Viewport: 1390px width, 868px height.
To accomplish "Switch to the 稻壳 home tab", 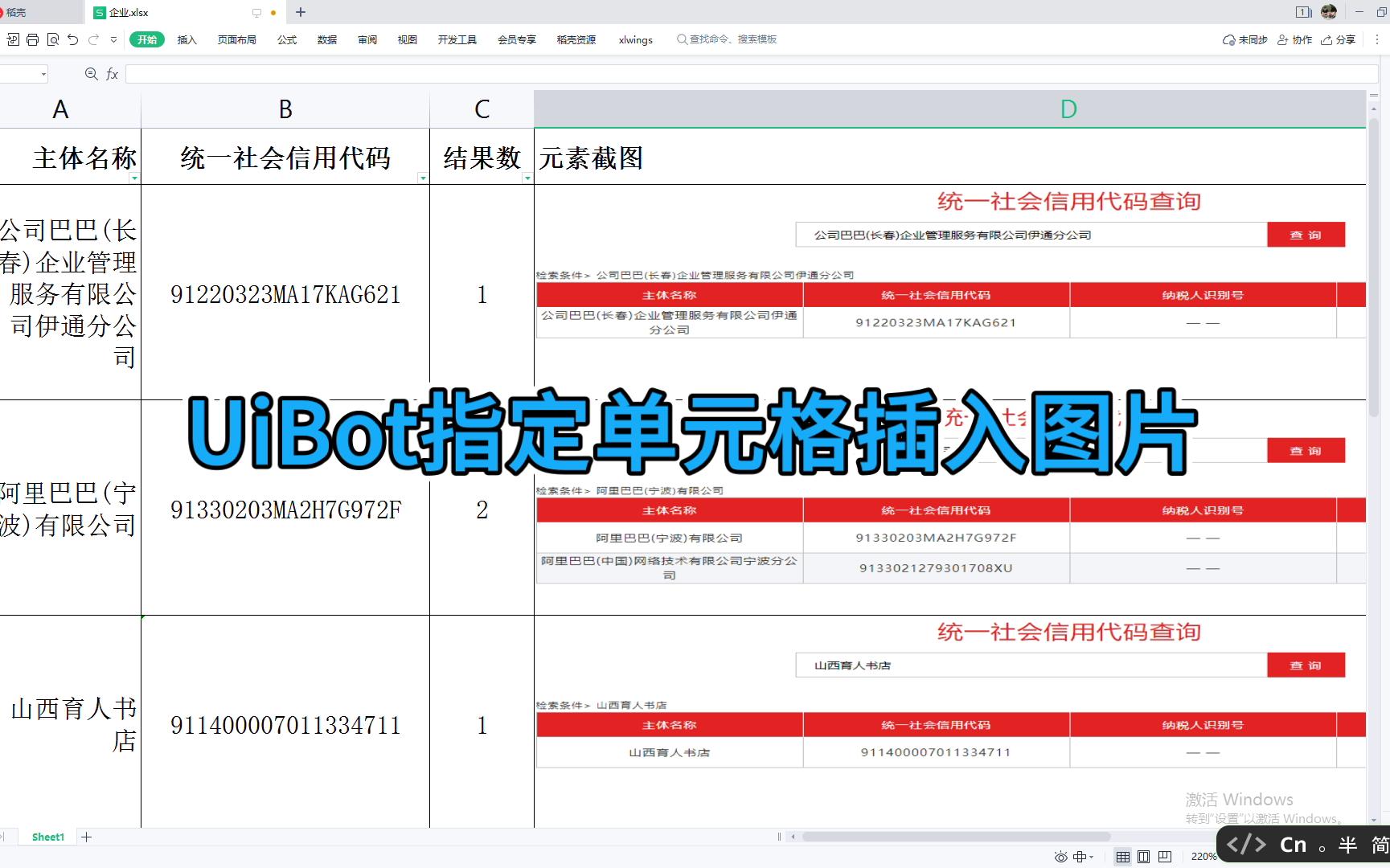I will pos(40,12).
